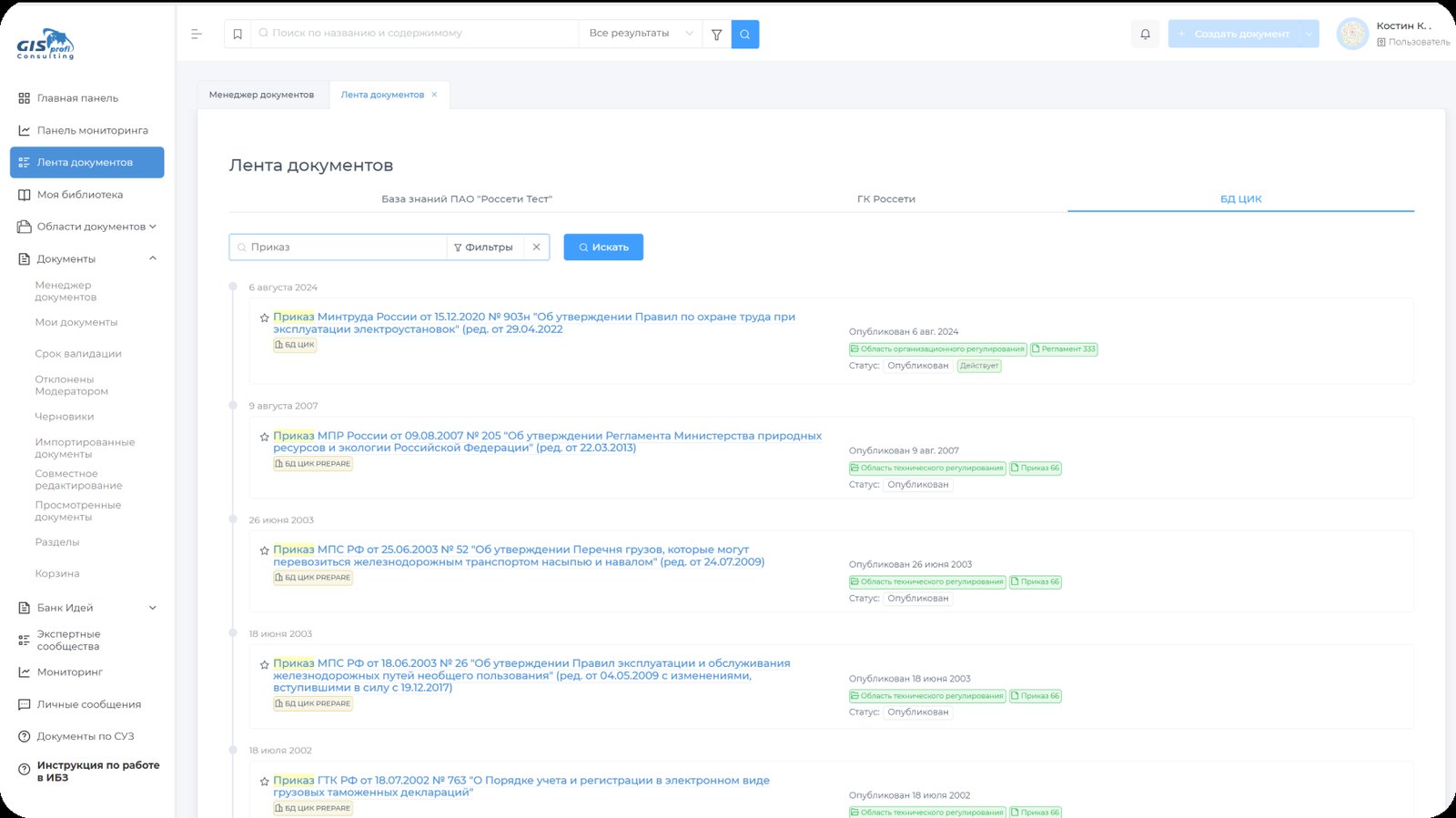The height and width of the screenshot is (818, 1456).
Task: Star the Приказ Минтруда России document
Action: pyautogui.click(x=265, y=318)
